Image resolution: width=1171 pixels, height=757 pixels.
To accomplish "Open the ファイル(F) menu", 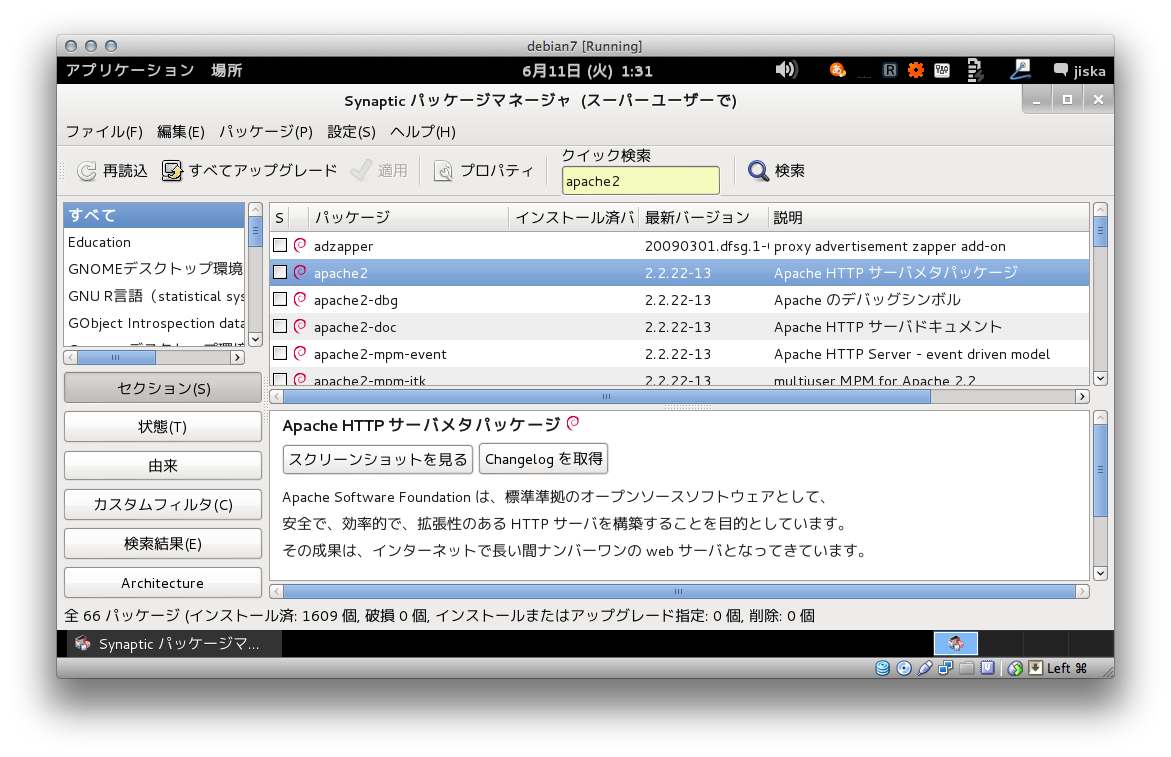I will pos(104,131).
